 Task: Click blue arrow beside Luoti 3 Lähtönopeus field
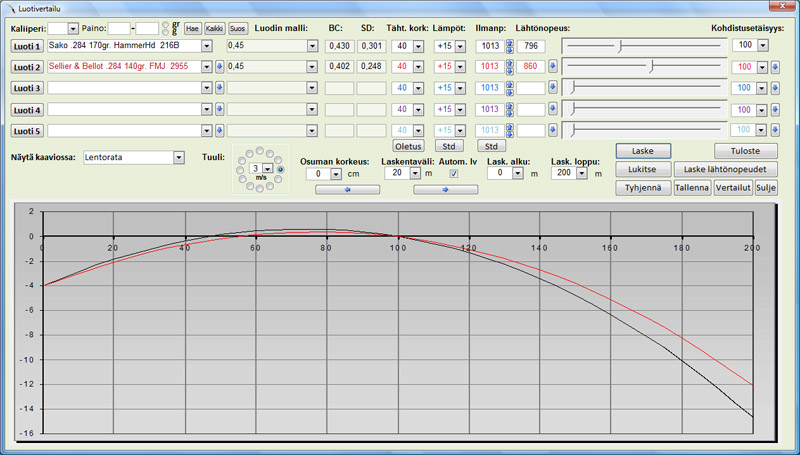(x=553, y=88)
